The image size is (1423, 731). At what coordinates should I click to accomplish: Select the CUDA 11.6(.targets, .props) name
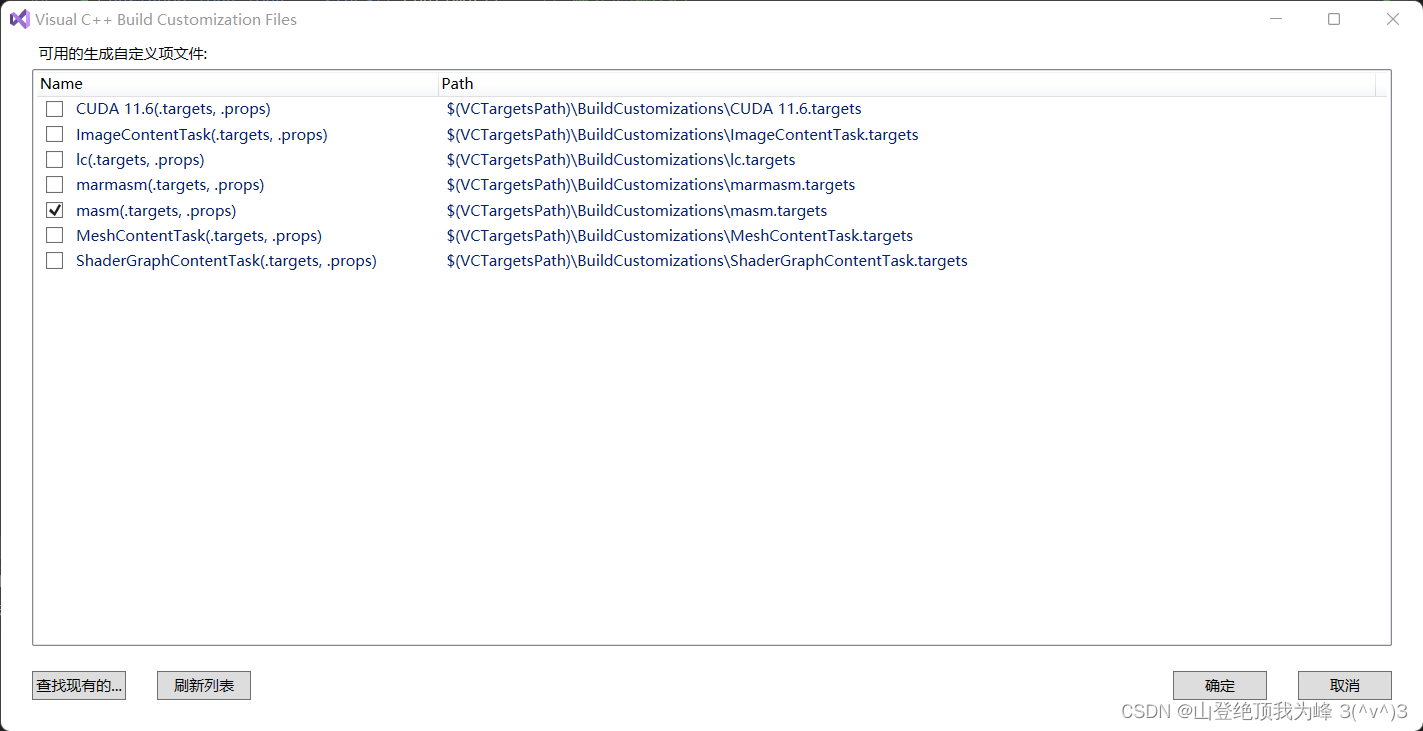tap(173, 109)
